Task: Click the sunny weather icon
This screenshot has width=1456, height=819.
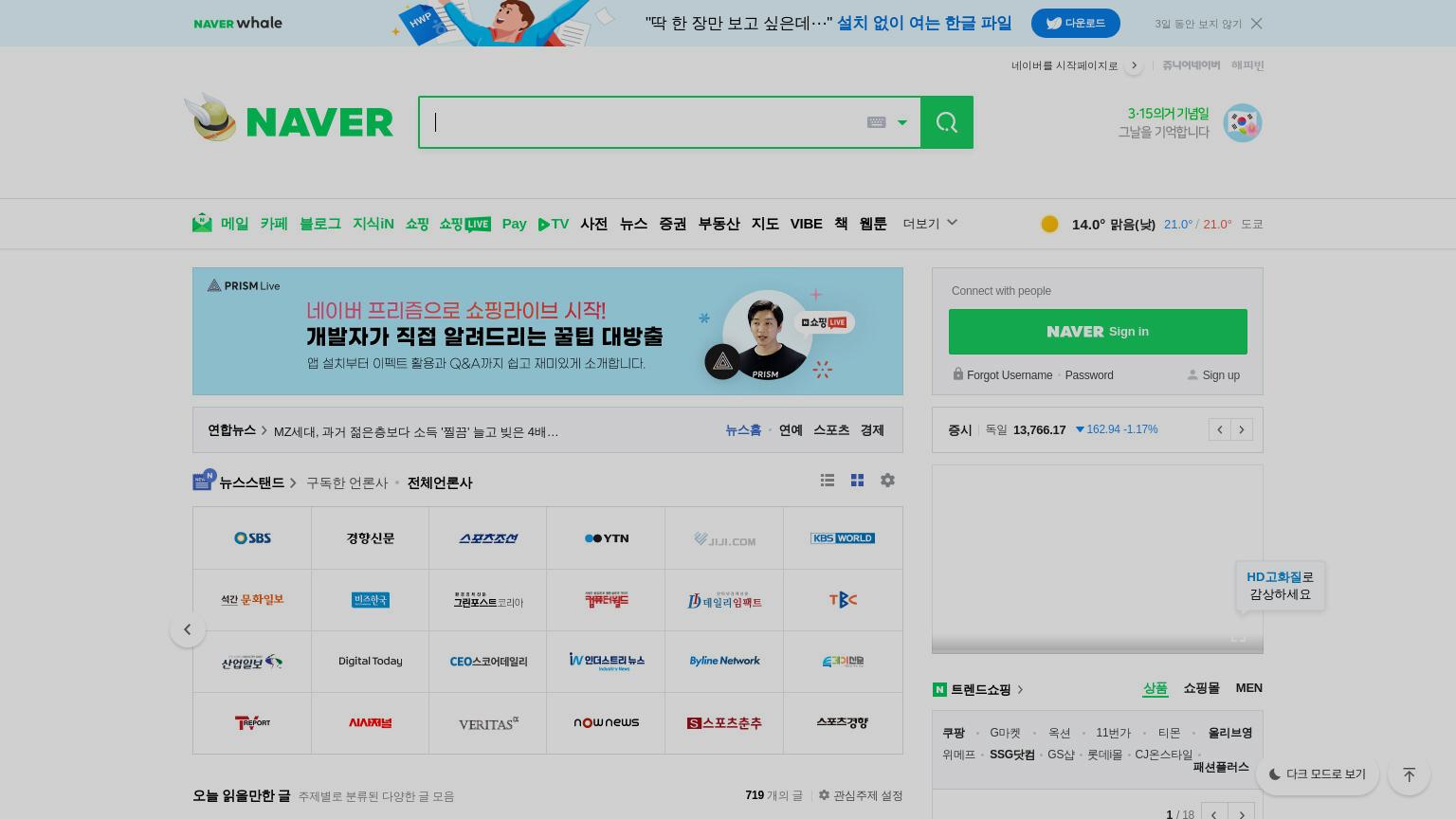Action: (1049, 224)
